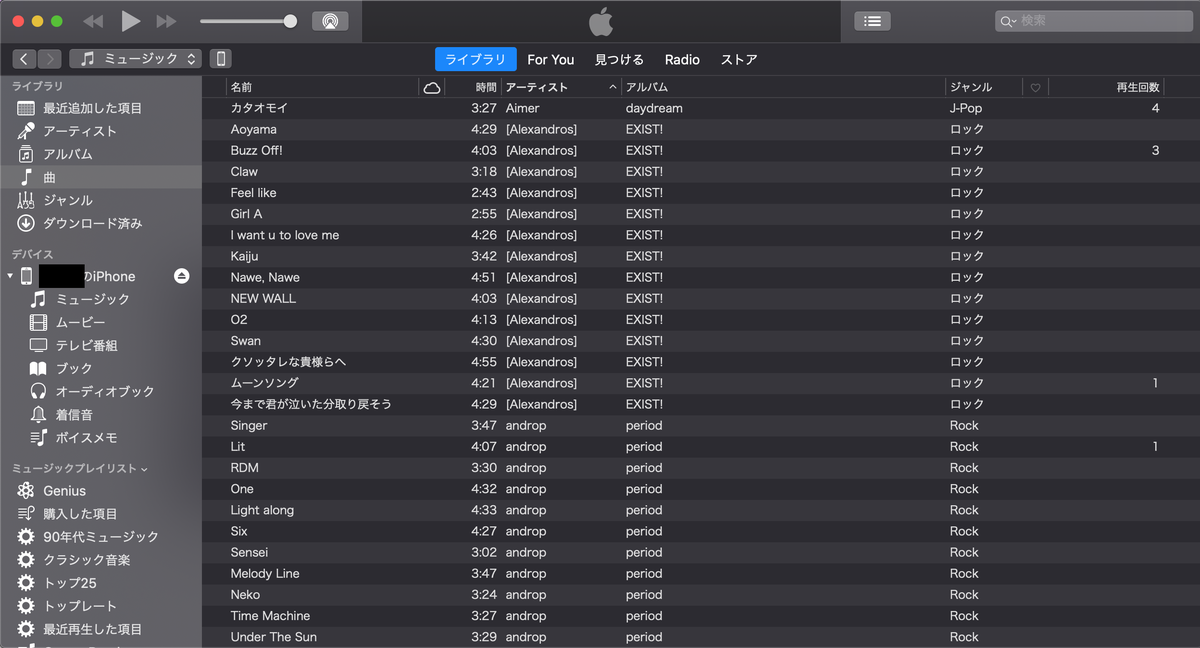Show the Up Next list button
1200x648 pixels.
coord(872,21)
